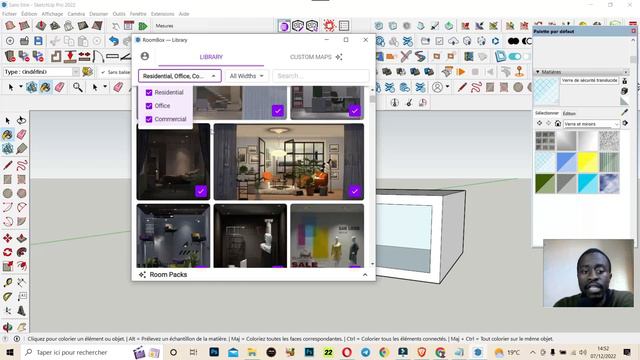This screenshot has width=640, height=360.
Task: Open the Fichier menu
Action: (x=9, y=14)
